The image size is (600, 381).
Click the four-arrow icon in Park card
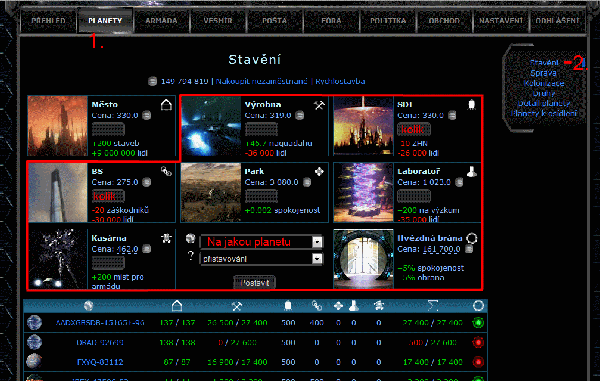[319, 172]
